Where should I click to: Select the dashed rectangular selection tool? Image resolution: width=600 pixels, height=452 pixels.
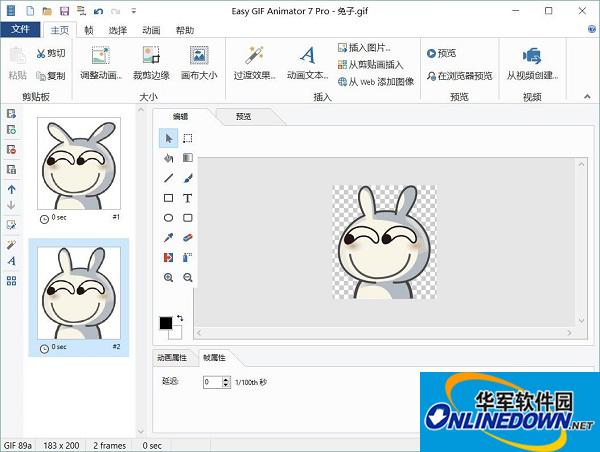188,138
